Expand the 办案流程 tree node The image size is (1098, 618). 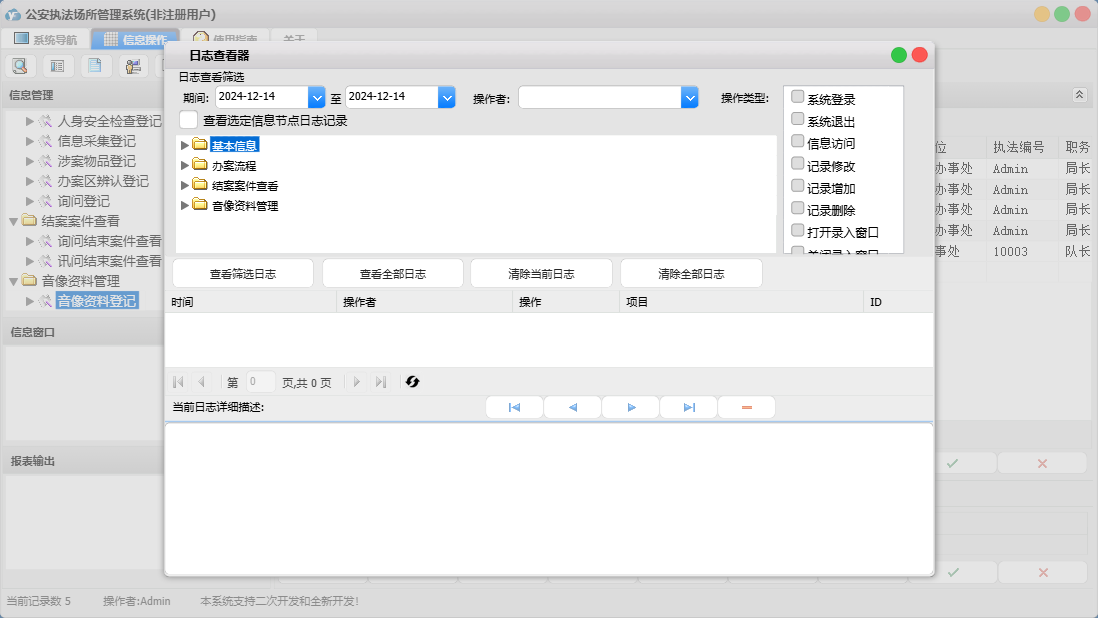184,165
